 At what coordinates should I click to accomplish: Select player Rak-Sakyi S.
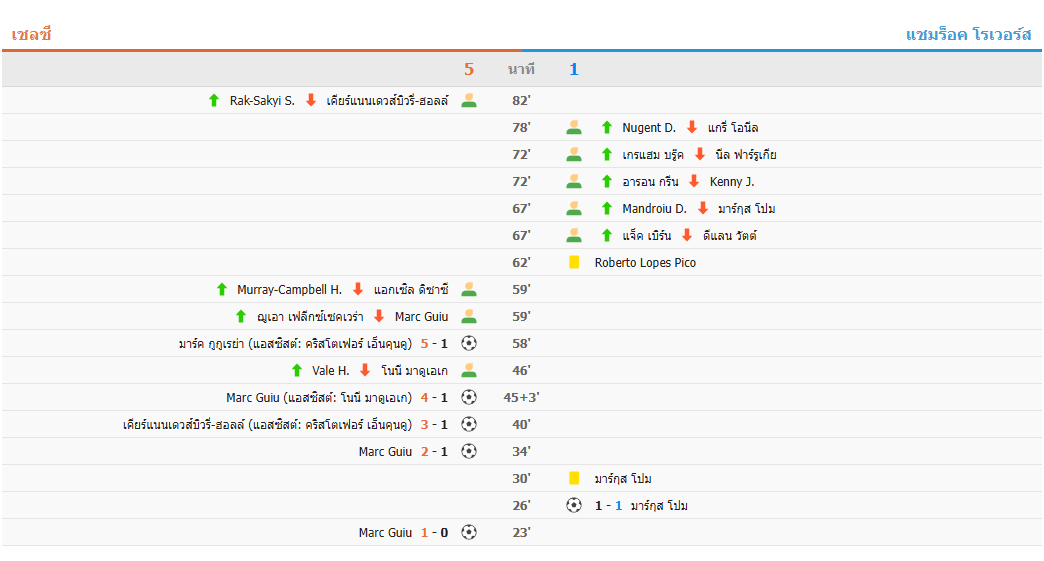(x=262, y=100)
